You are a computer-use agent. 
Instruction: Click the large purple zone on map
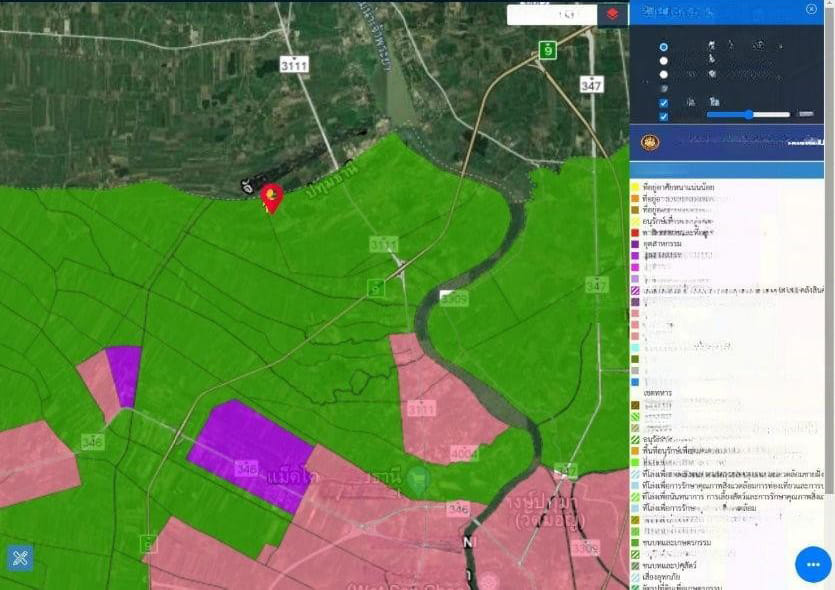(249, 451)
